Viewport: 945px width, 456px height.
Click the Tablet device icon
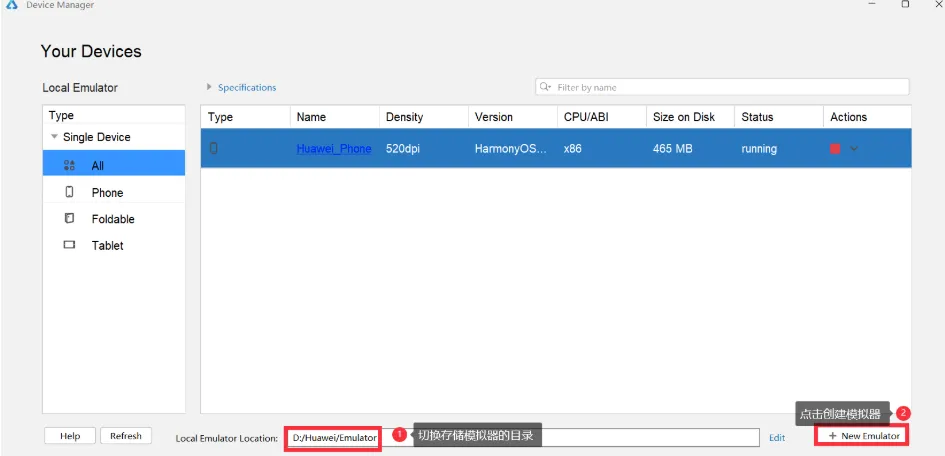point(69,245)
